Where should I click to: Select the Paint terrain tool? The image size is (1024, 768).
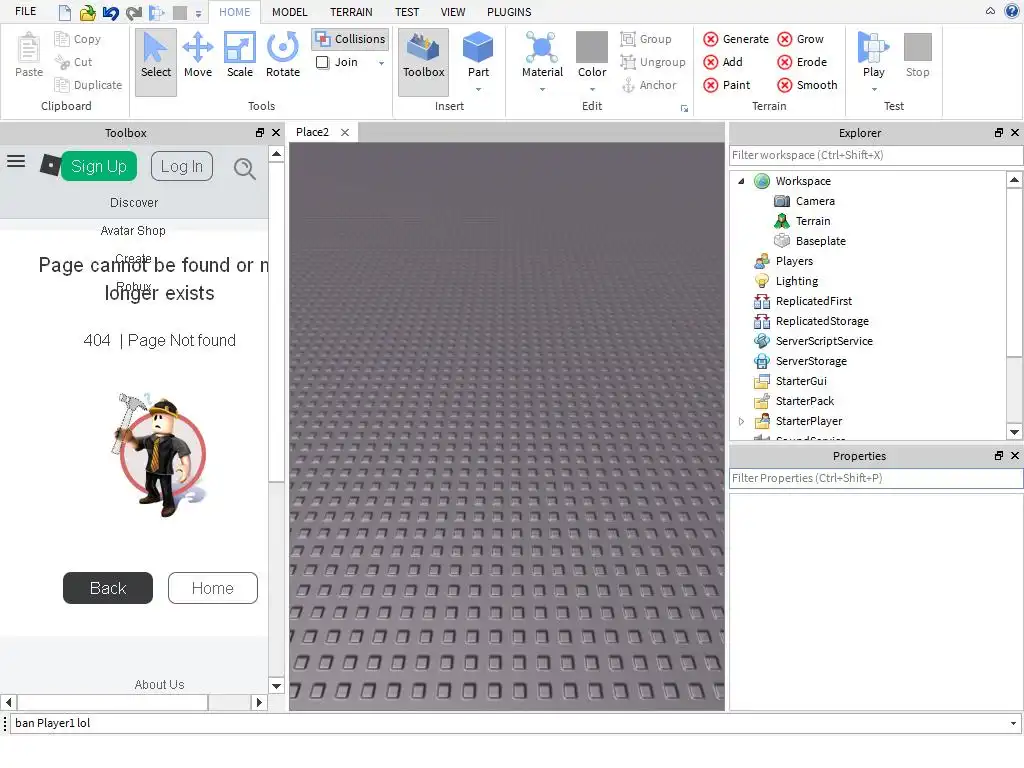(x=727, y=85)
